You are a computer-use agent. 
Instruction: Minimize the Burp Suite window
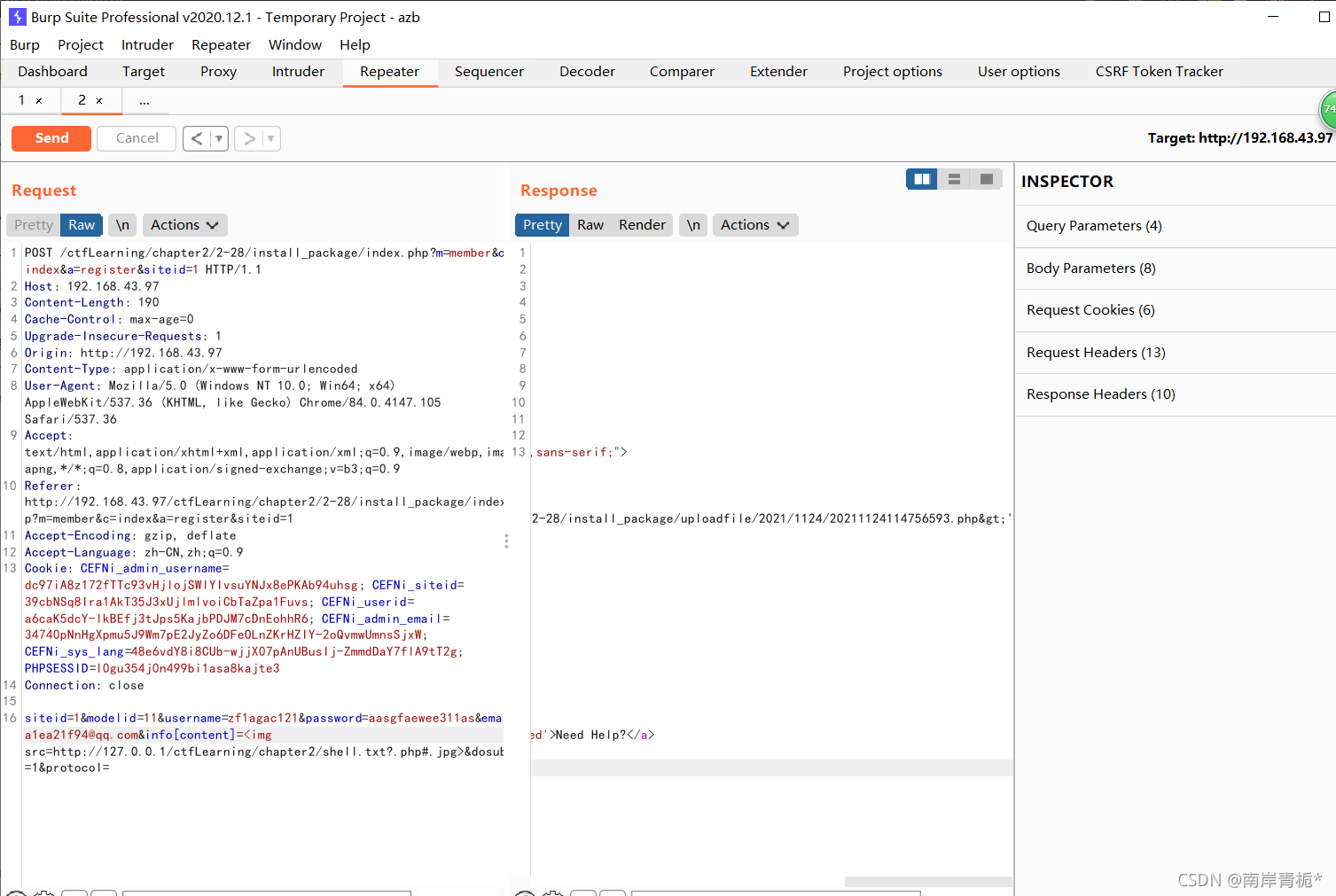point(1273,17)
